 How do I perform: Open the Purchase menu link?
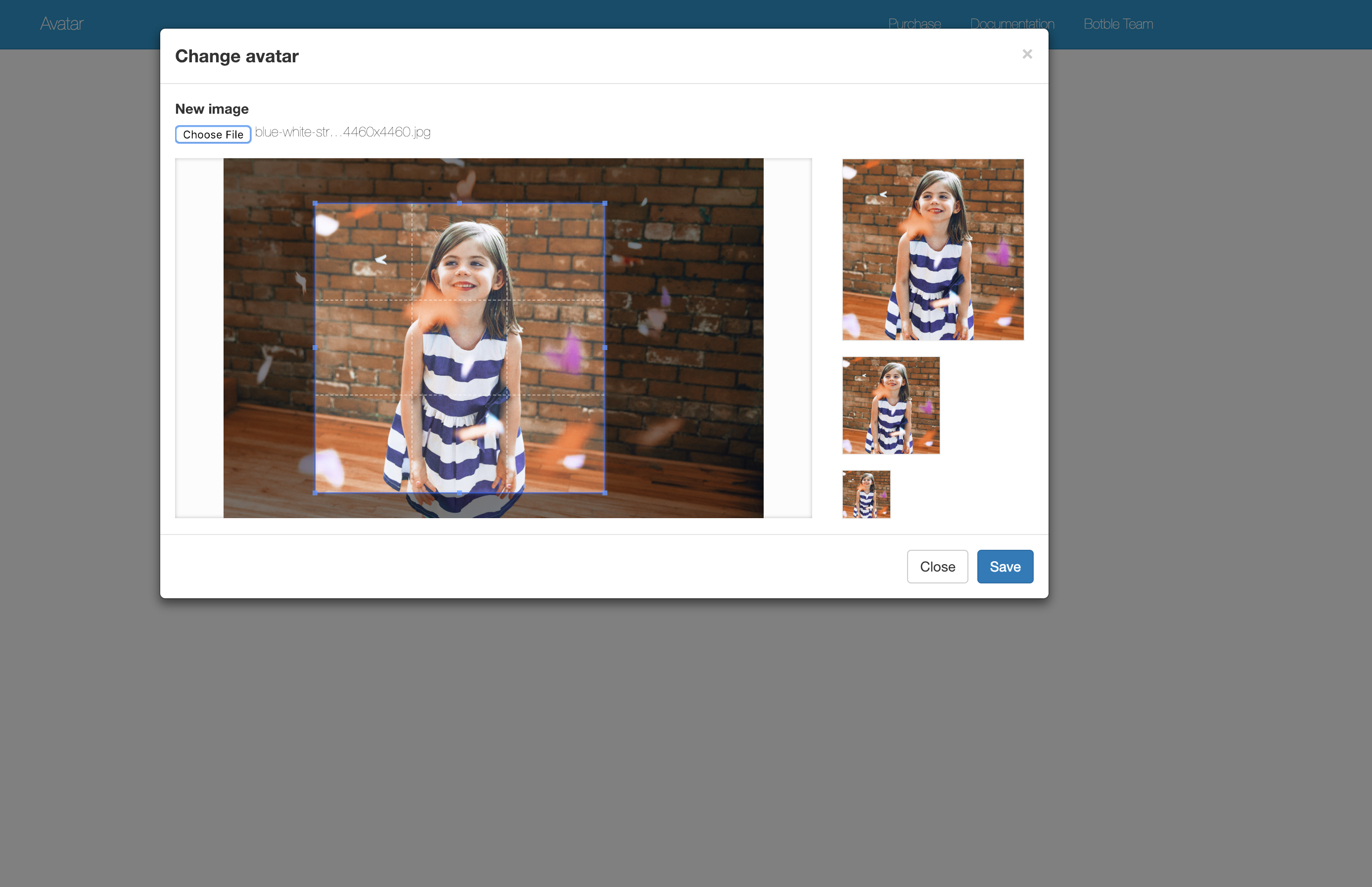[914, 24]
